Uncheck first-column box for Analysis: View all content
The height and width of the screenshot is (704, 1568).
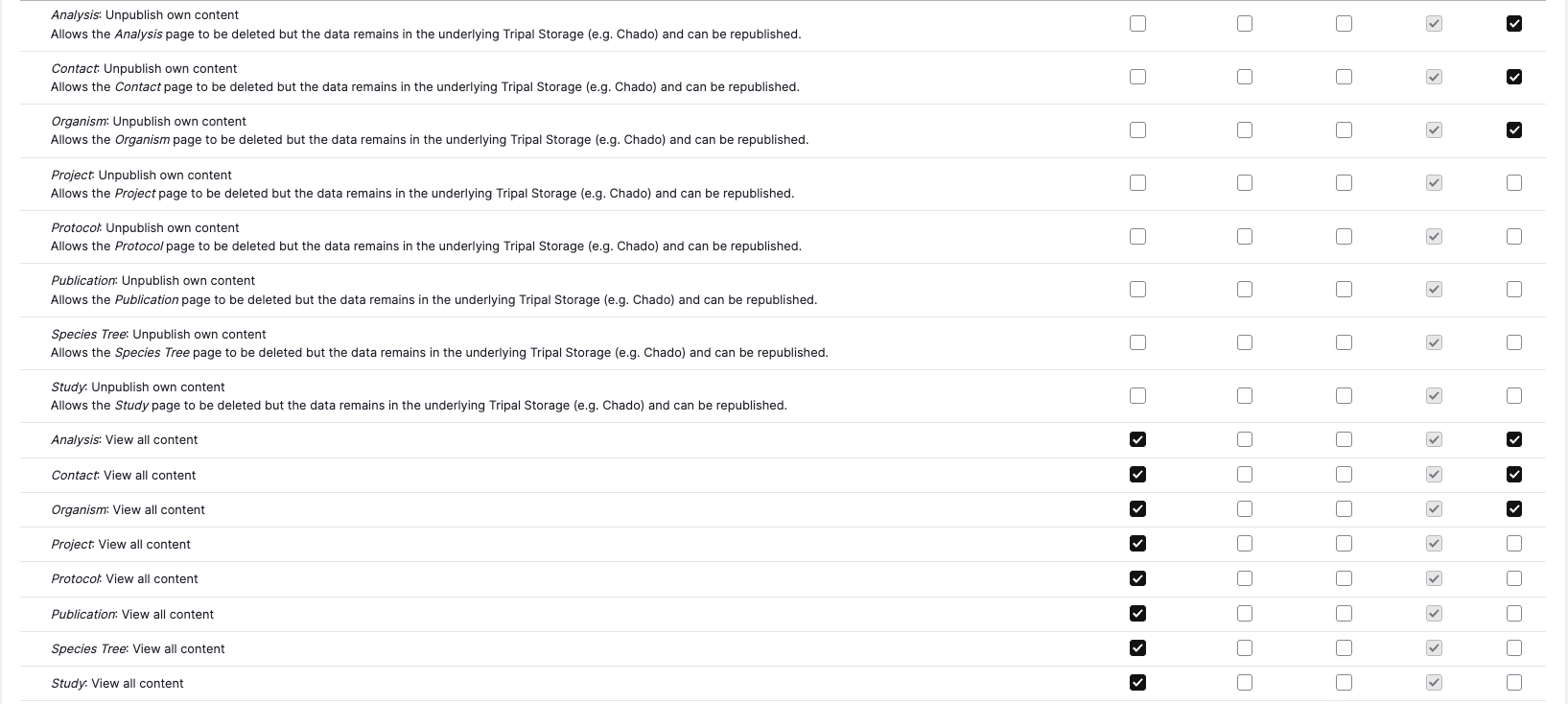(x=1137, y=439)
